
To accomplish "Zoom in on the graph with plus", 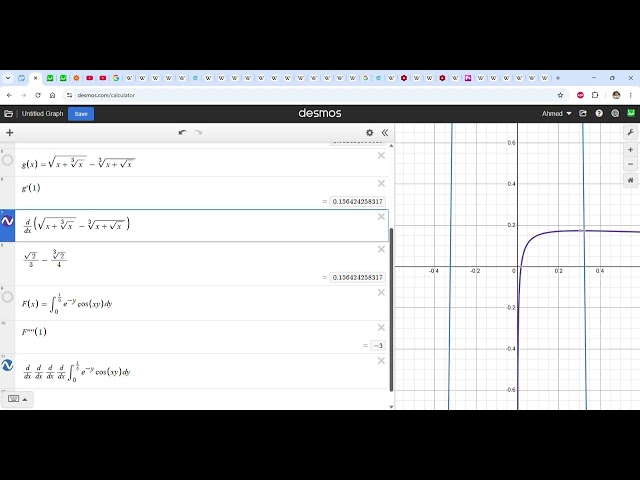I will coord(630,150).
